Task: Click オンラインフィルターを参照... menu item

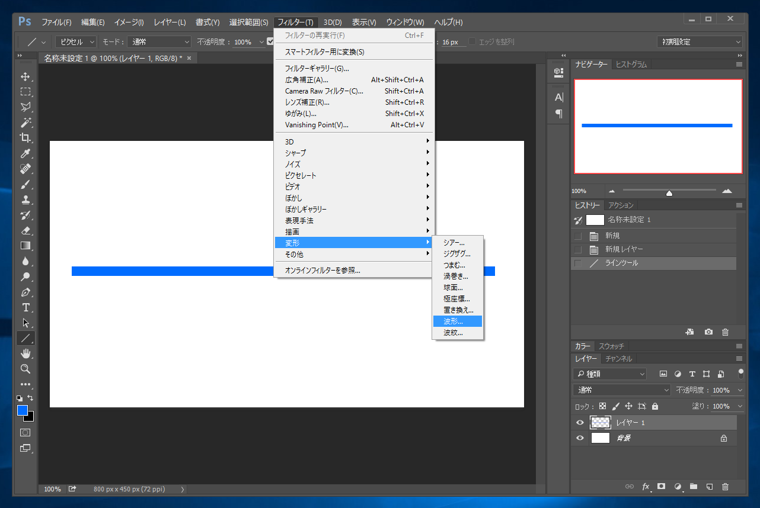Action: [x=354, y=270]
